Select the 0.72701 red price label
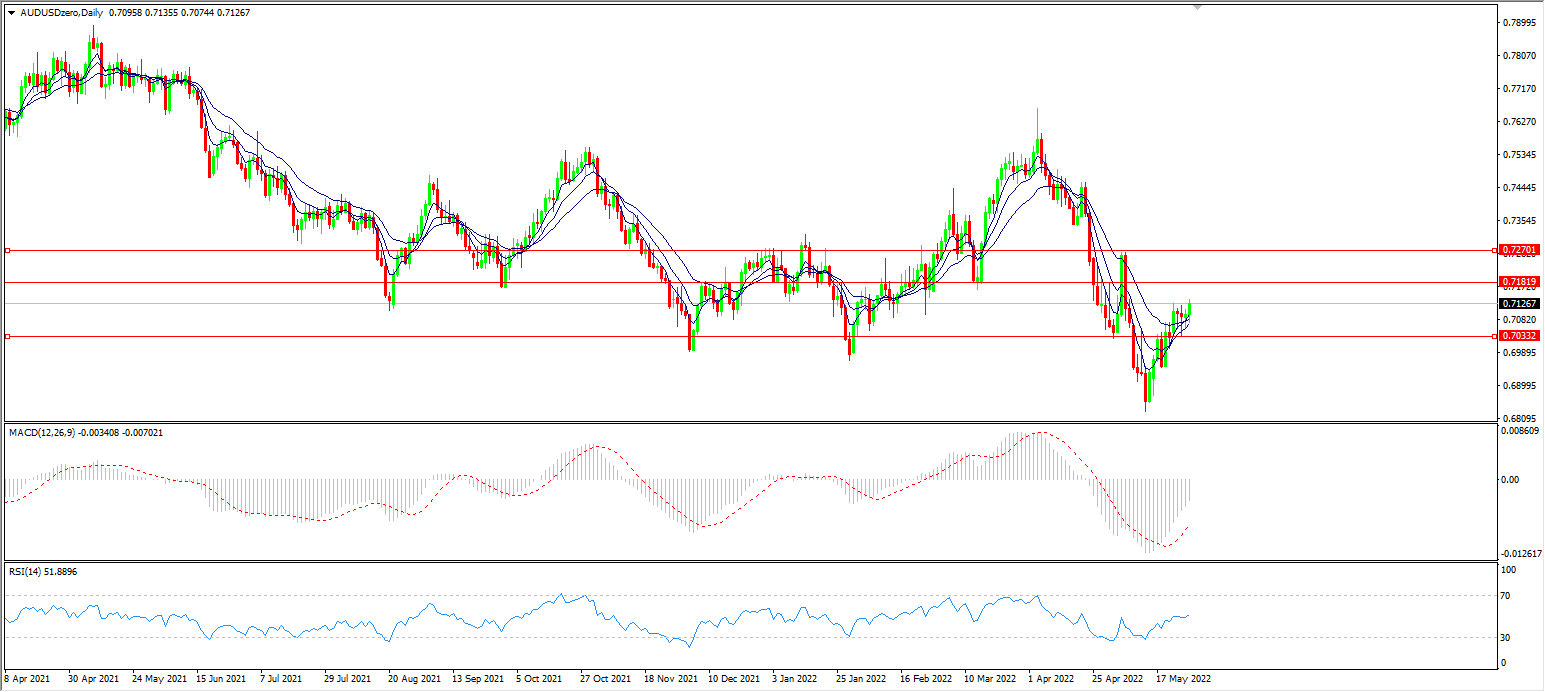 [x=1519, y=250]
